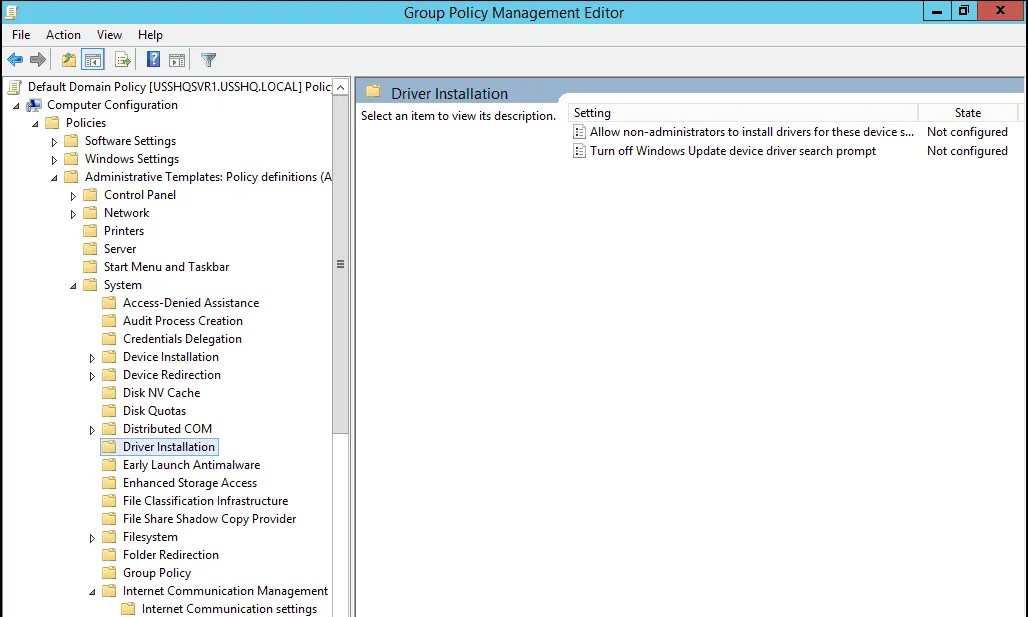The width and height of the screenshot is (1028, 617).
Task: Open the Action menu
Action: 63,34
